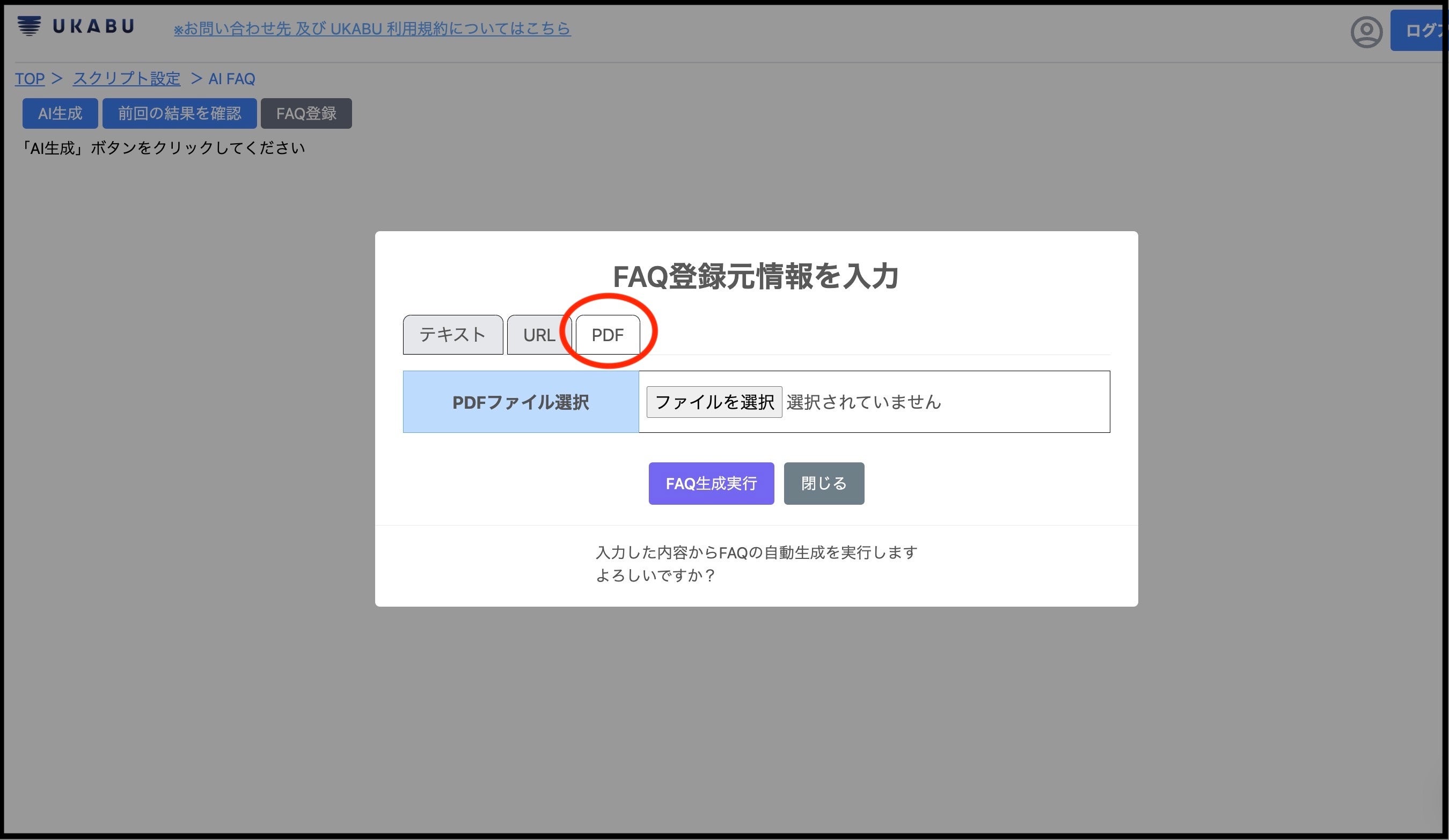Image resolution: width=1449 pixels, height=840 pixels.
Task: Select the PDF tab
Action: click(x=607, y=335)
